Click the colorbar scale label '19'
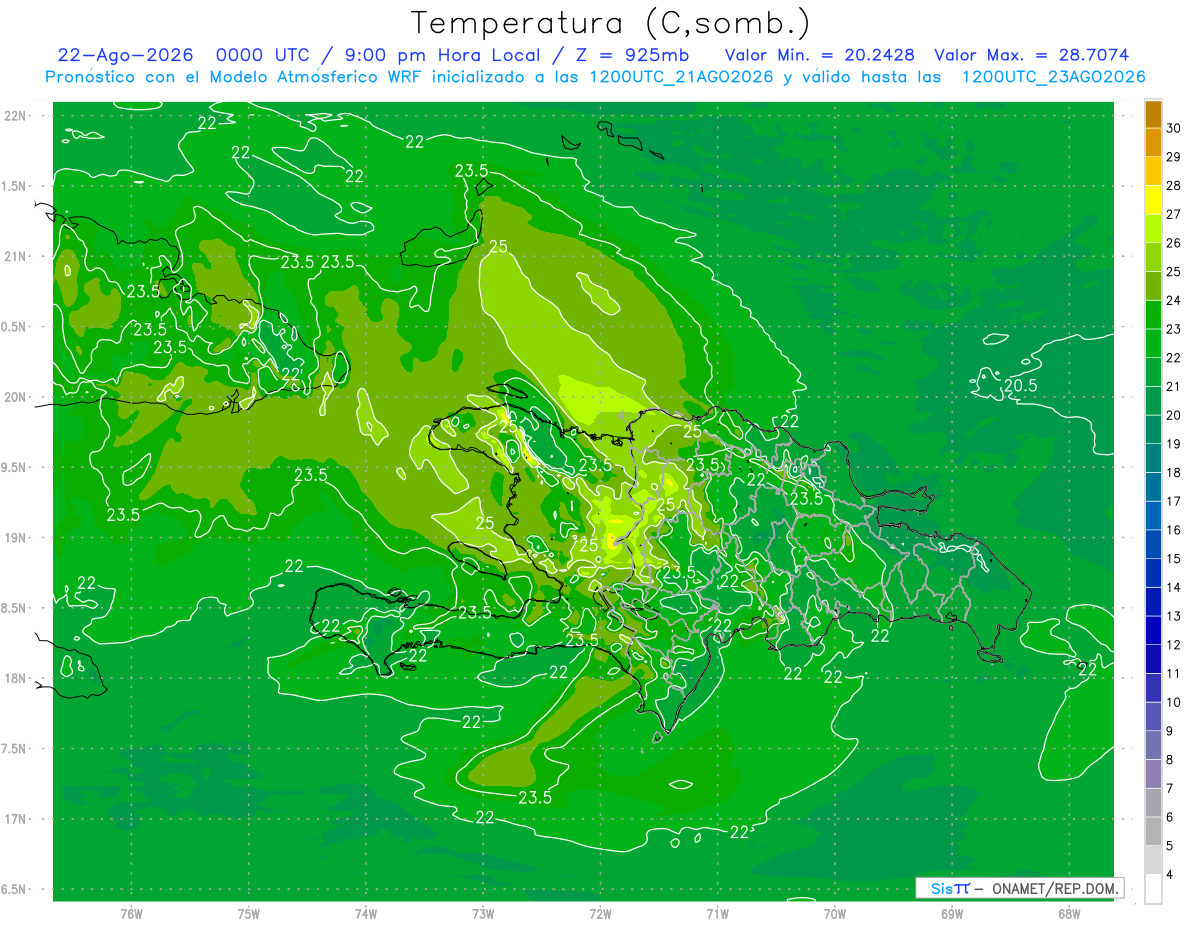The width and height of the screenshot is (1200, 927). [x=1174, y=444]
